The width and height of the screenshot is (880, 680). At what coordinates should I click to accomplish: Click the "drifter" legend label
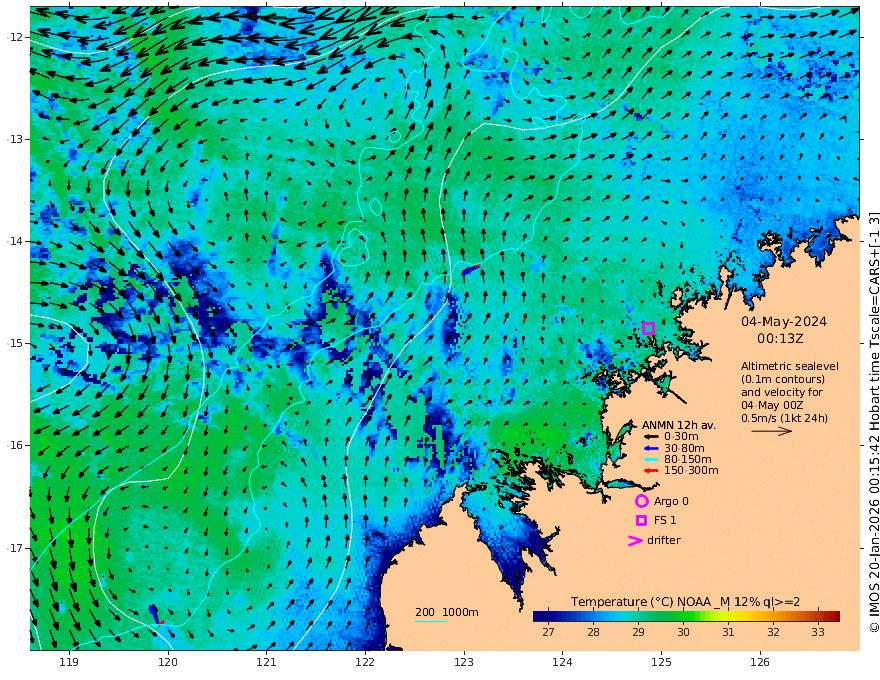click(664, 540)
